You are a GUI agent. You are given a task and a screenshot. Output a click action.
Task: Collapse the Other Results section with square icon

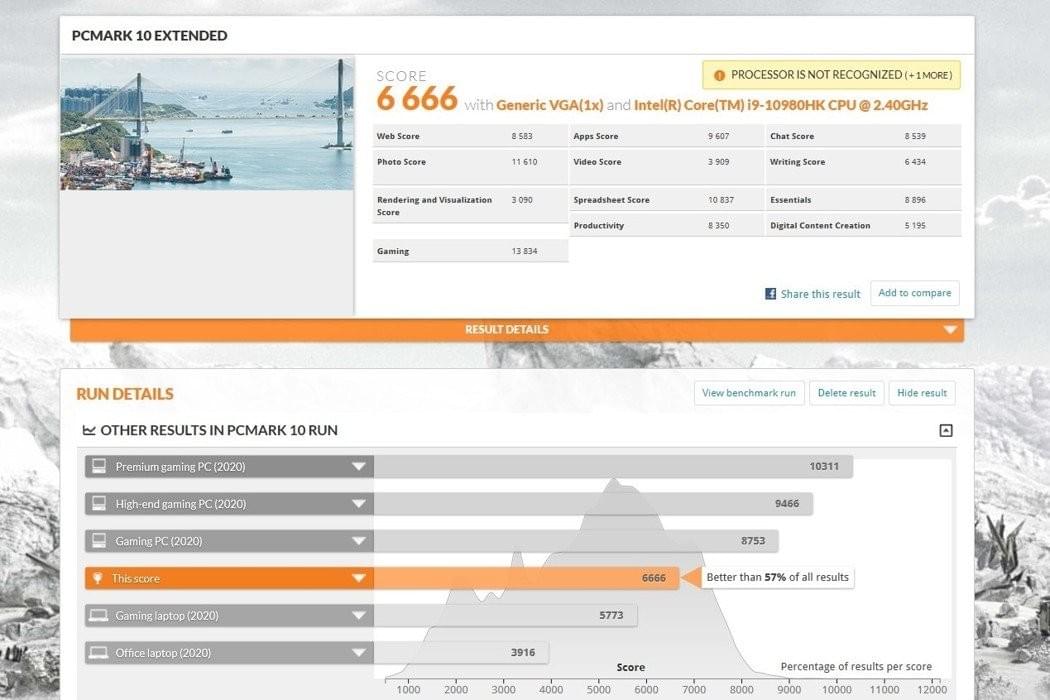946,430
